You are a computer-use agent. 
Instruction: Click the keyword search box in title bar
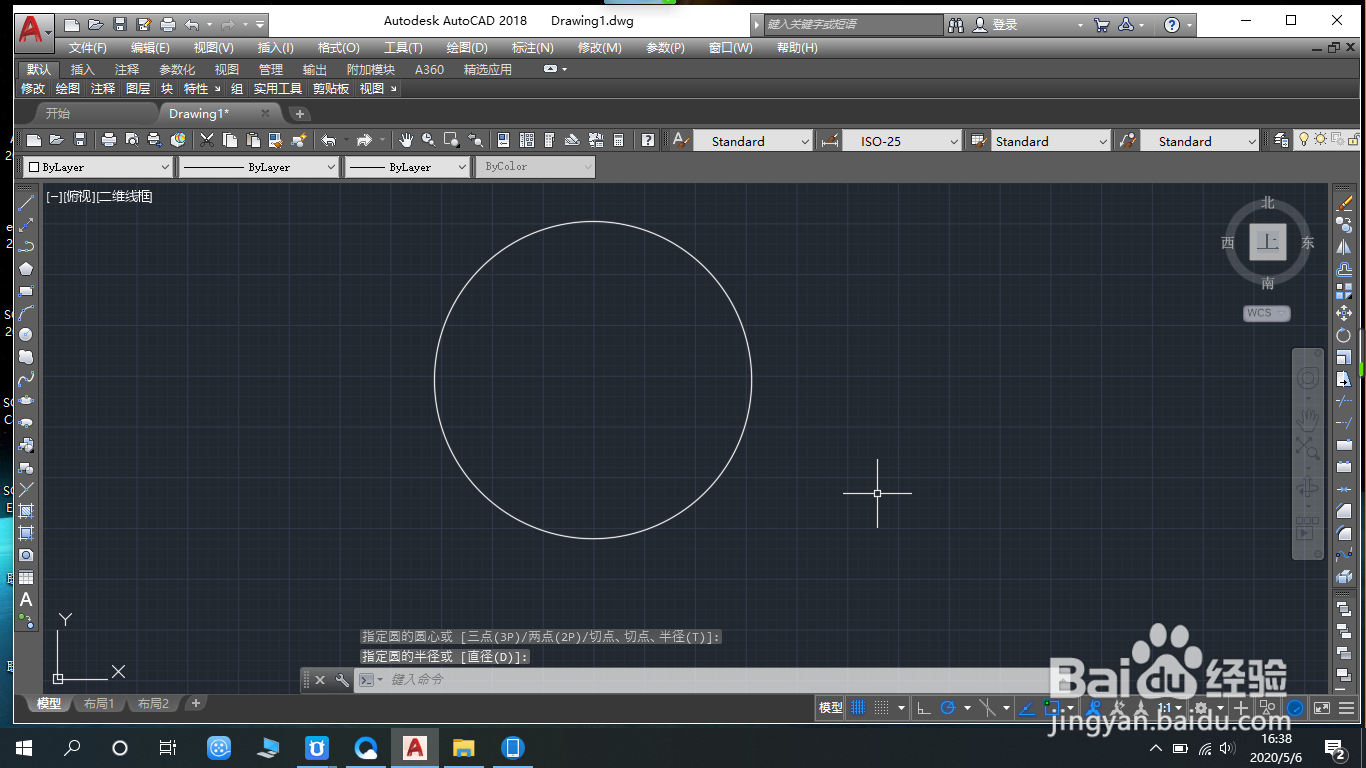tap(853, 24)
